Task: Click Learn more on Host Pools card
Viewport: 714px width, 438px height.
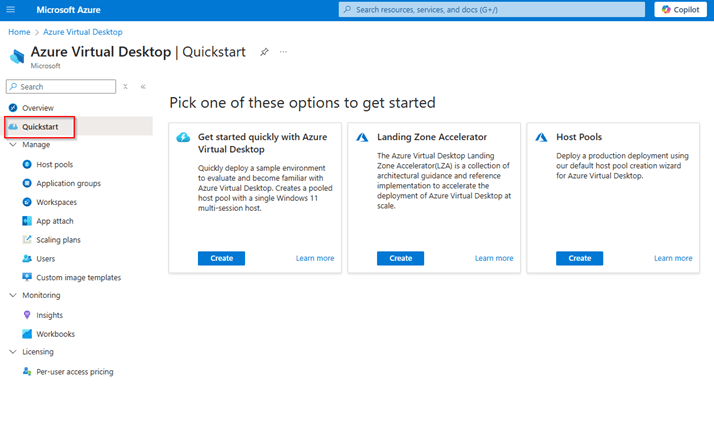Action: click(673, 258)
